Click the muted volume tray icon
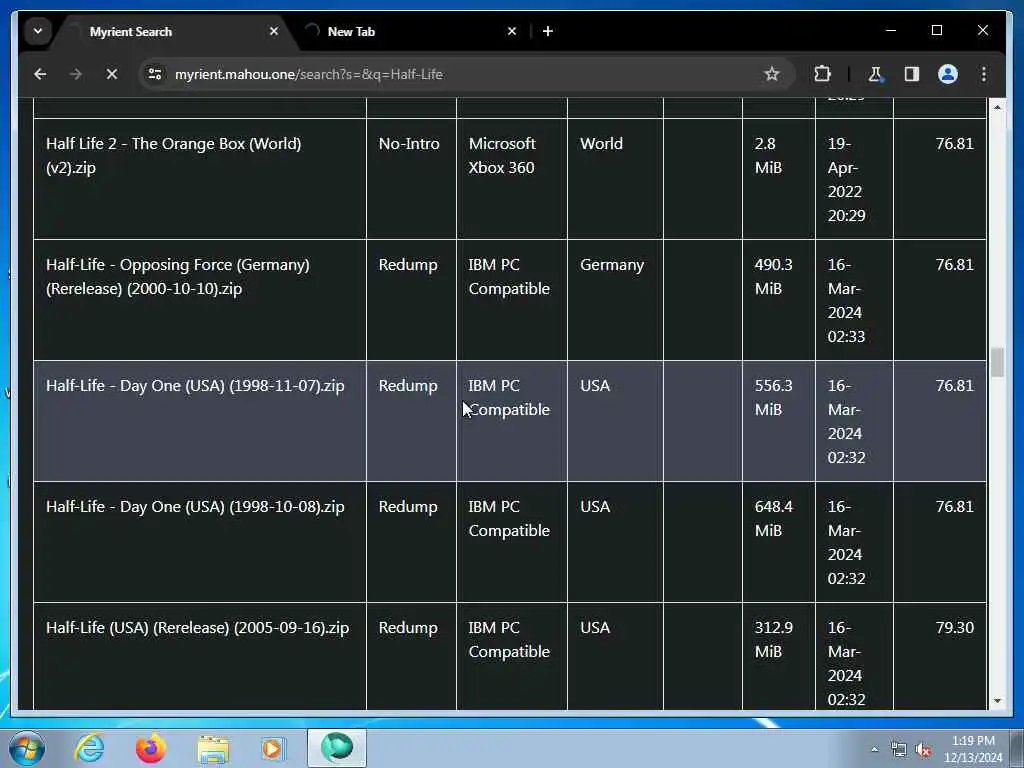The width and height of the screenshot is (1024, 768). pyautogui.click(x=923, y=750)
